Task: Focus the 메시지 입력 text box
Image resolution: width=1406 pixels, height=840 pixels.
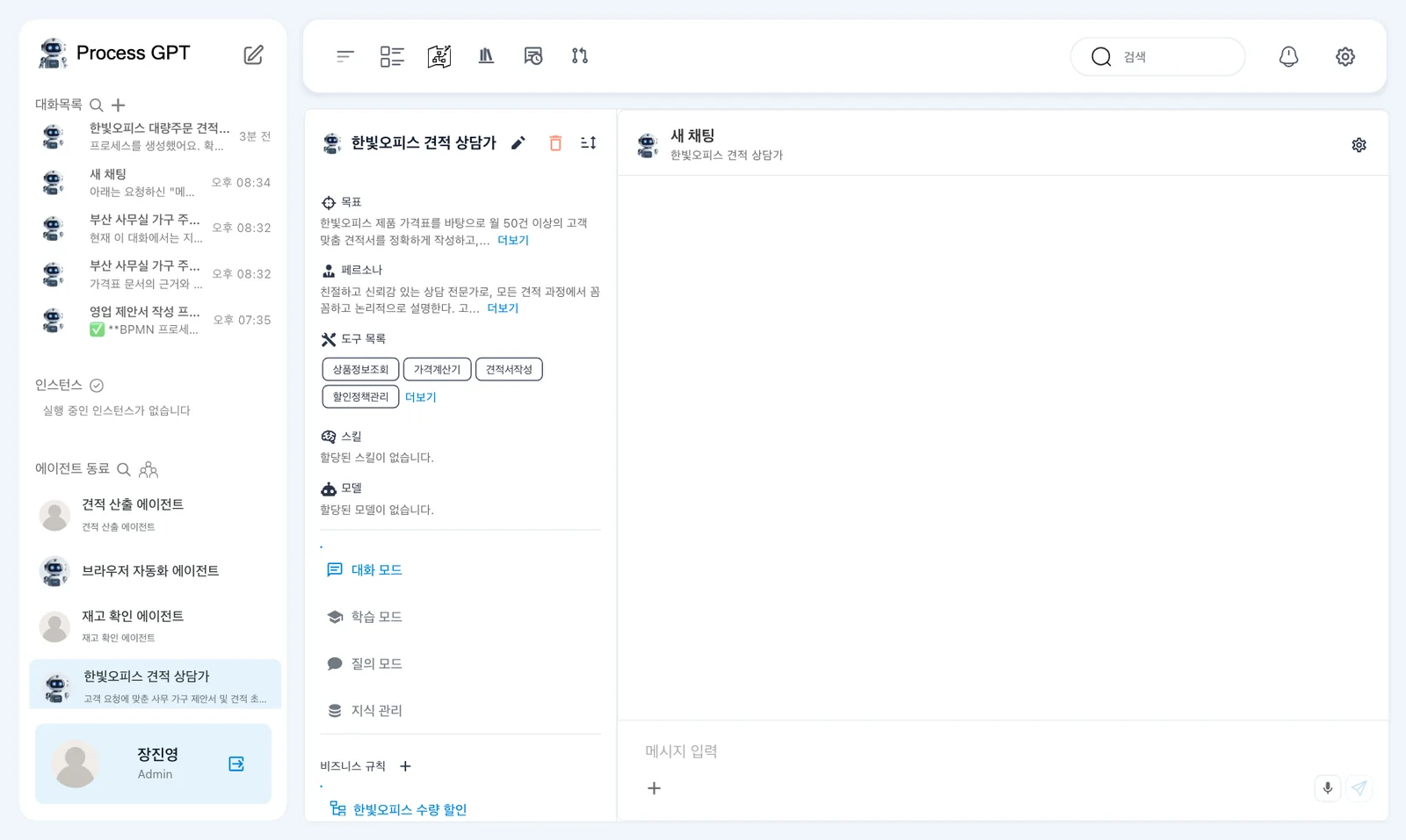Action: click(1002, 751)
